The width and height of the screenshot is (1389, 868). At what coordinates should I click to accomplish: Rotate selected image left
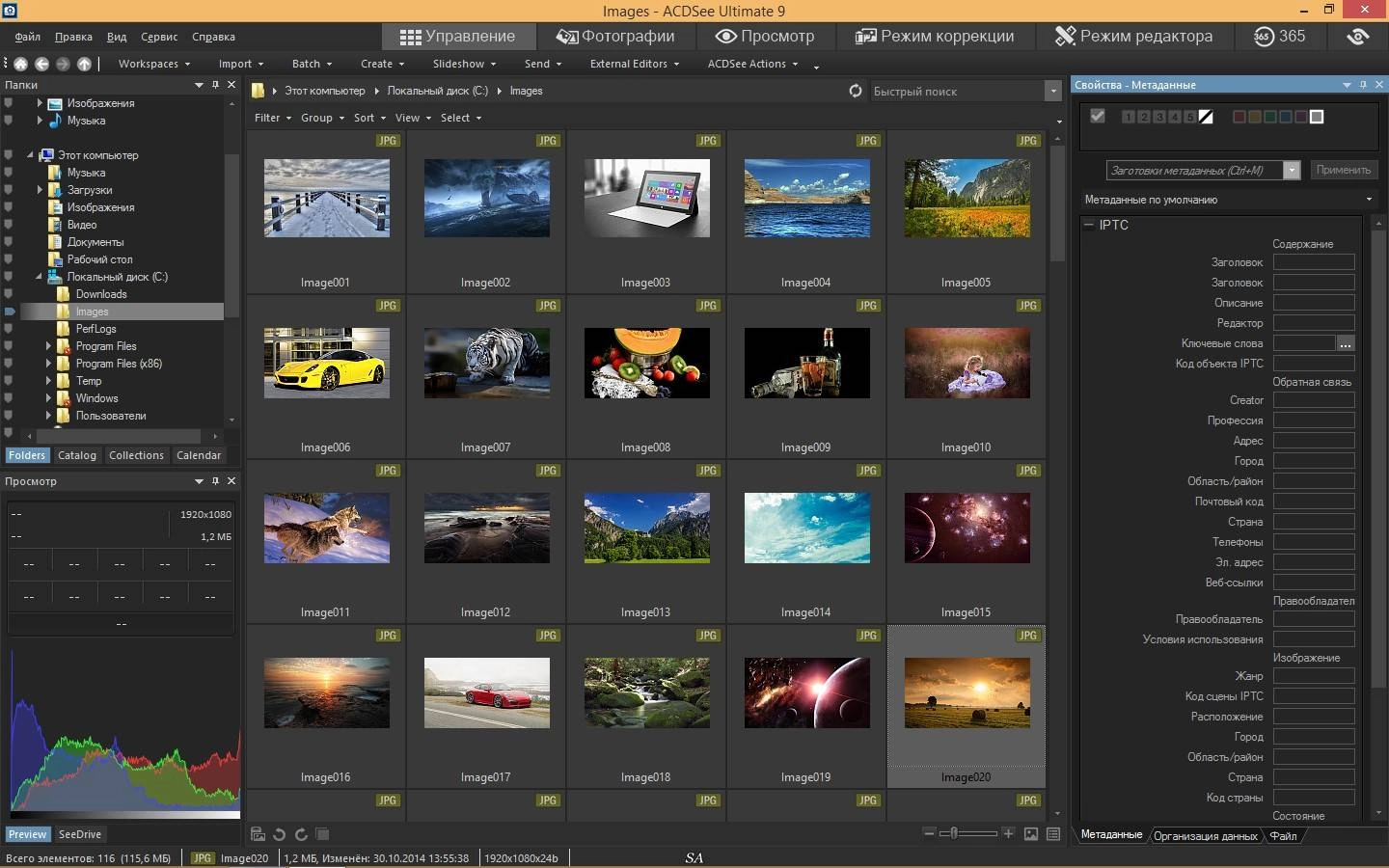pyautogui.click(x=279, y=834)
